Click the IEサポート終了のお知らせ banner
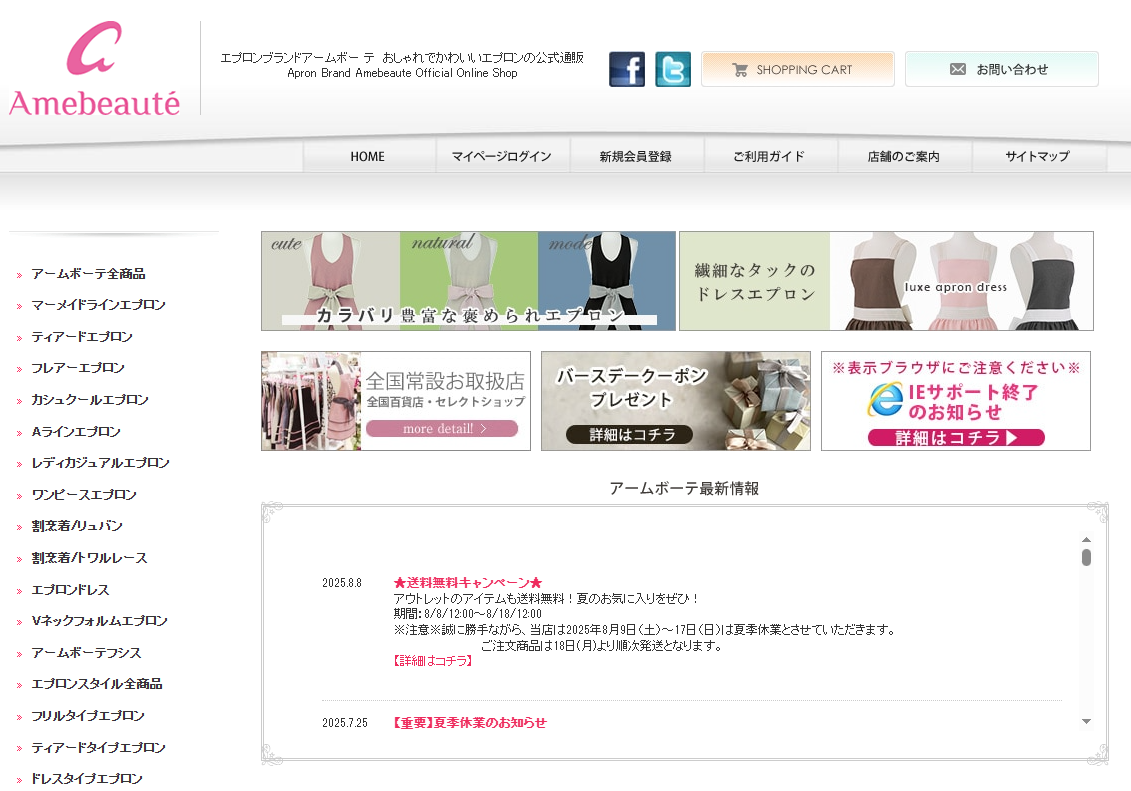This screenshot has height=791, width=1131. (956, 401)
